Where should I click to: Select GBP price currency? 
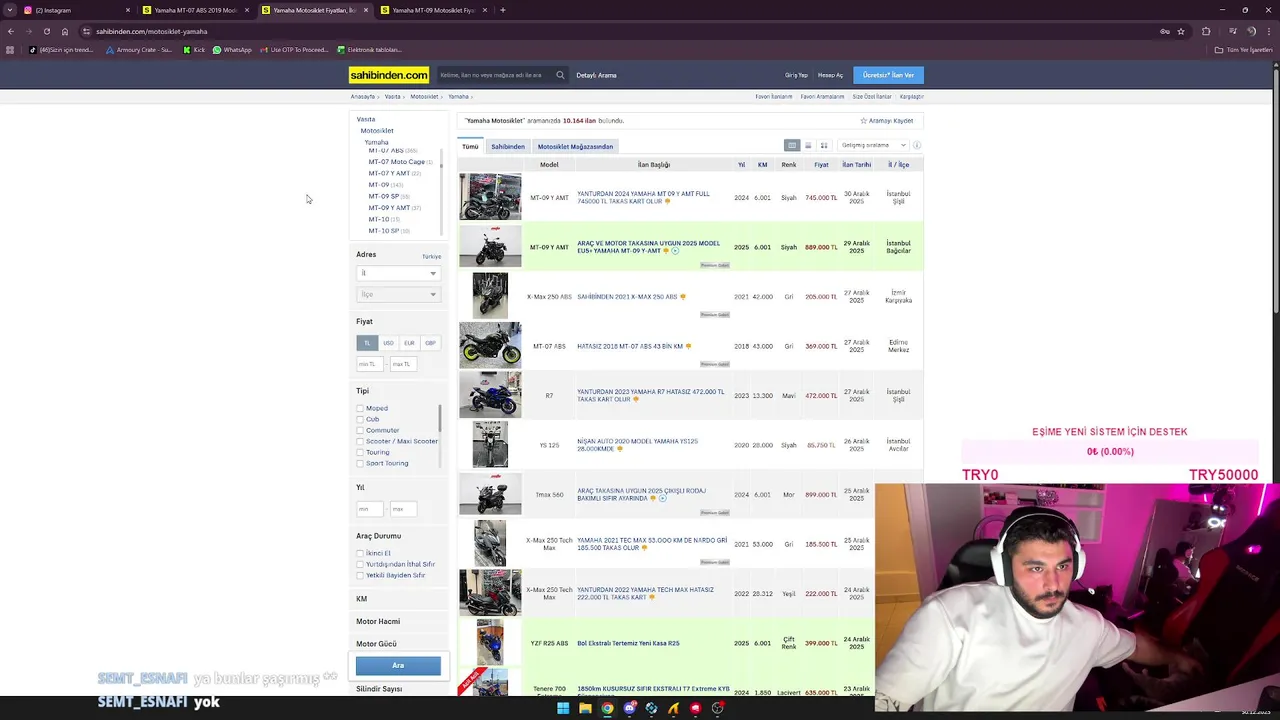click(x=430, y=343)
